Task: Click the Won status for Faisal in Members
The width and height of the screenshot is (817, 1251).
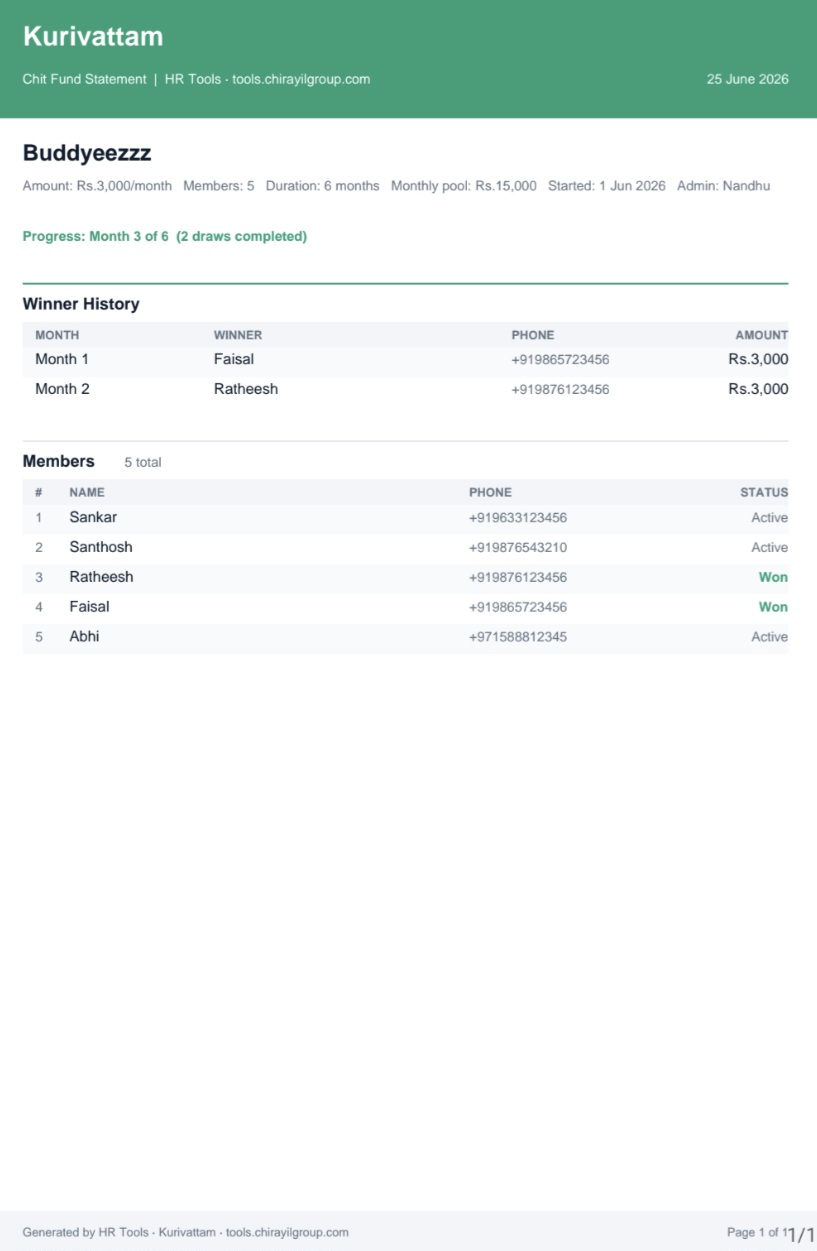Action: (x=773, y=607)
